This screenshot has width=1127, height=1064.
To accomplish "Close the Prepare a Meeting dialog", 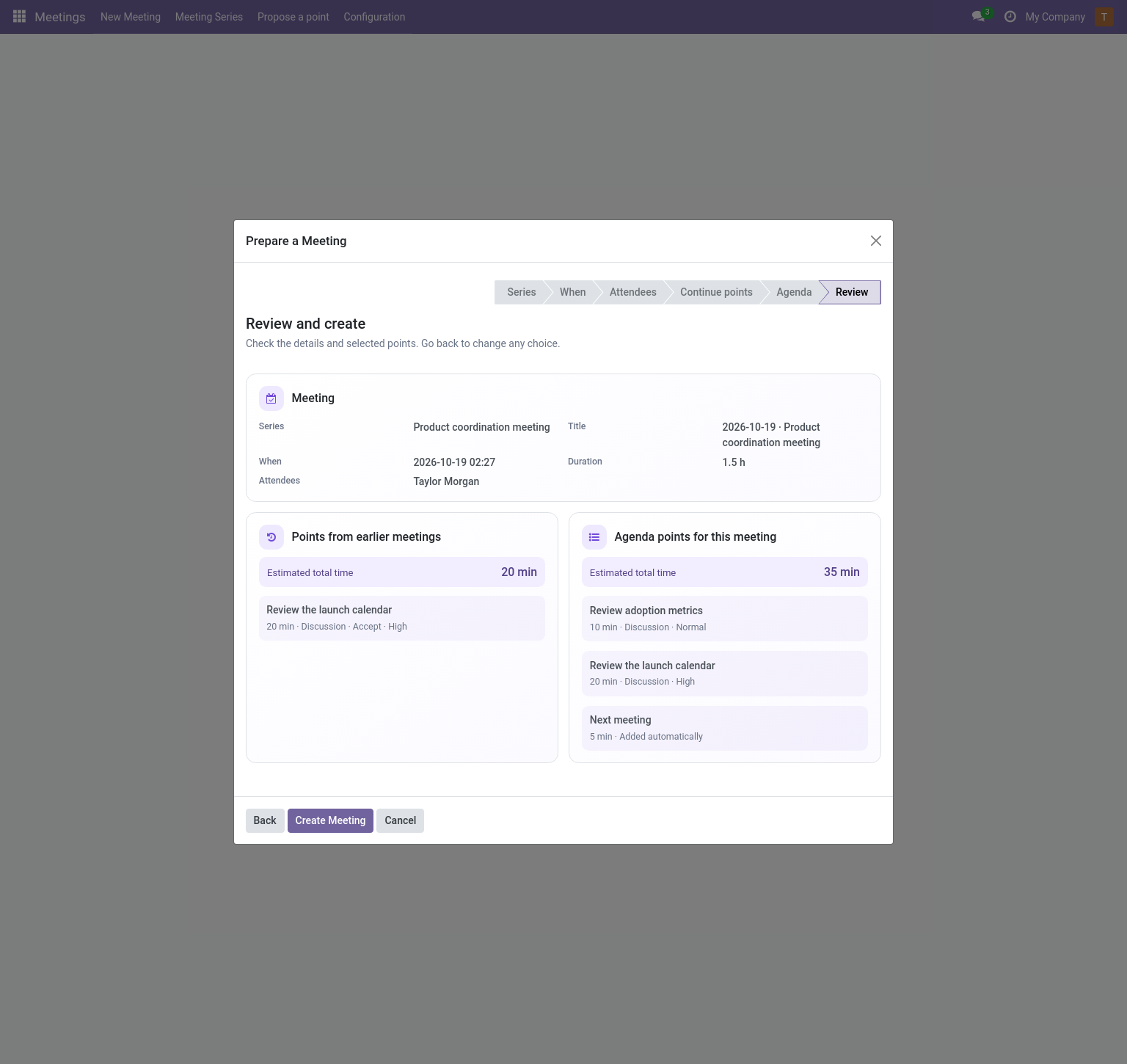I will pyautogui.click(x=875, y=241).
